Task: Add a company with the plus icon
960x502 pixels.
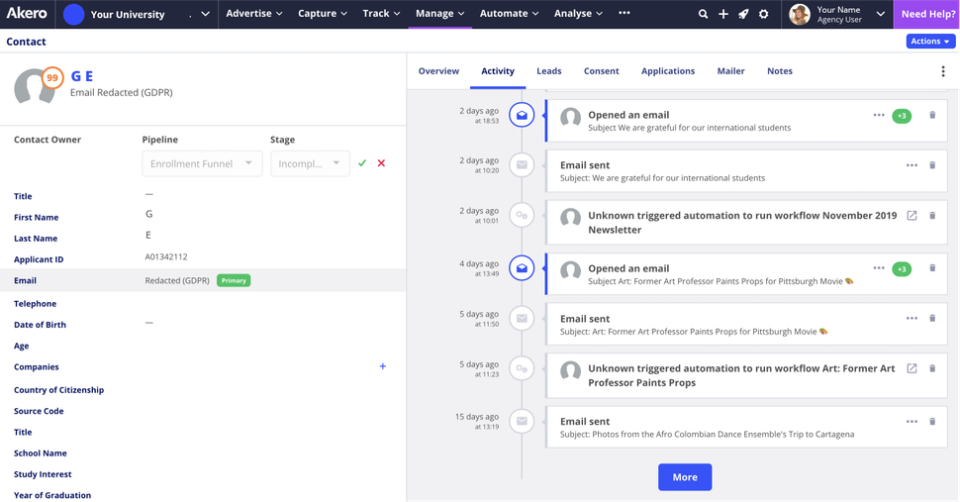Action: (383, 366)
